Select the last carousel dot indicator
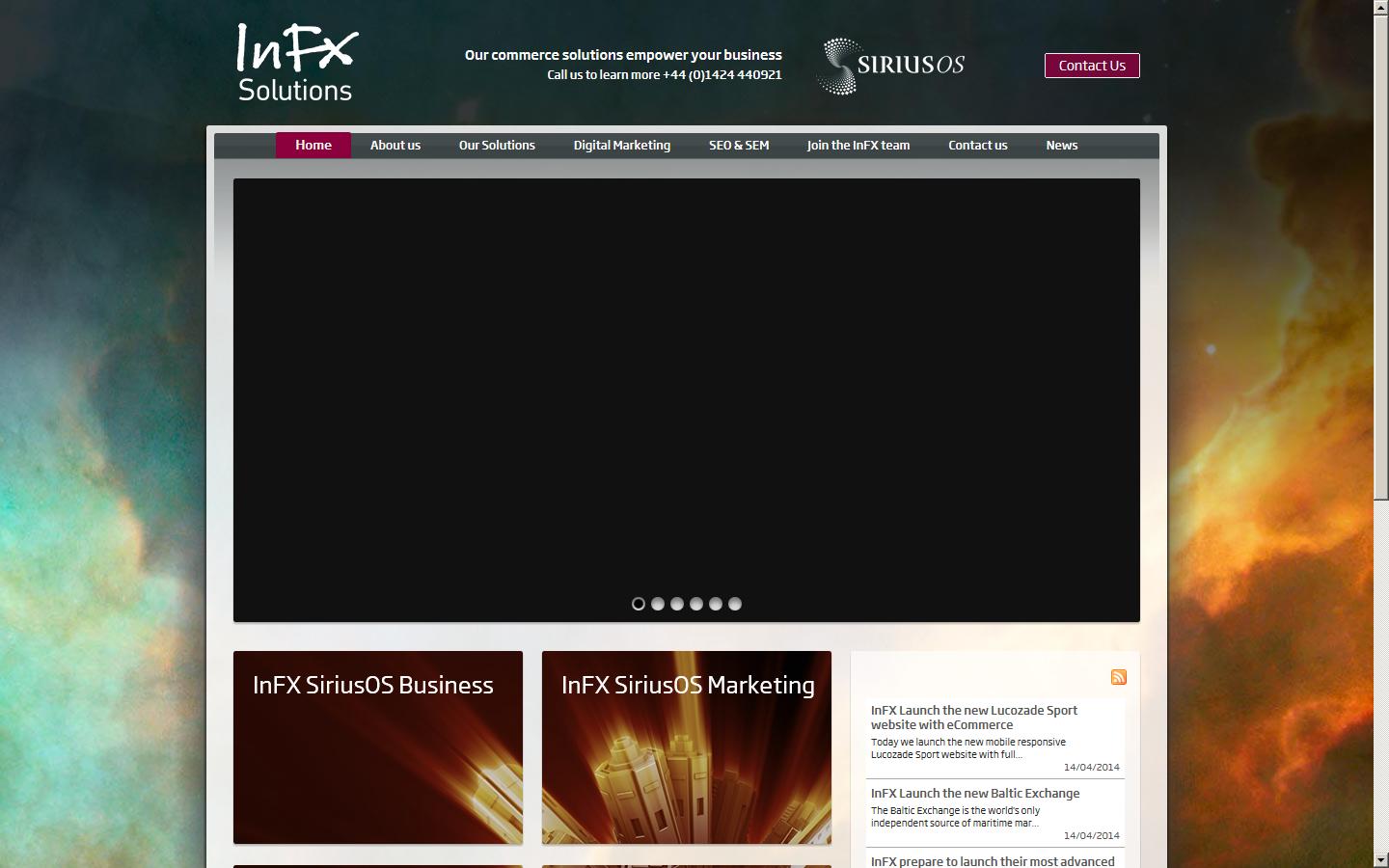The height and width of the screenshot is (868, 1389). click(735, 604)
